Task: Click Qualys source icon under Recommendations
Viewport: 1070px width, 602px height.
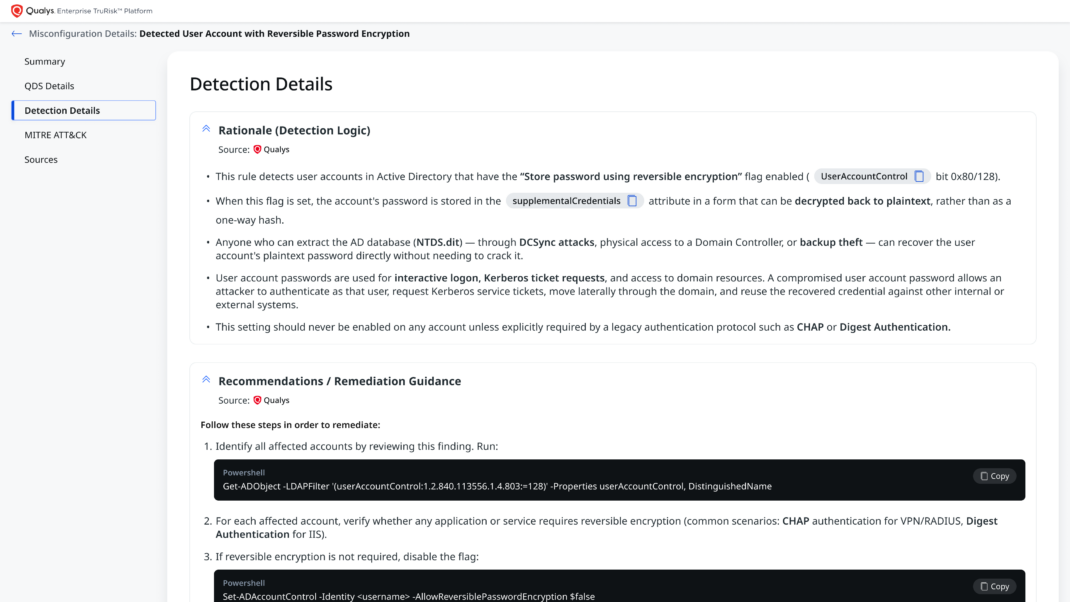Action: (257, 400)
